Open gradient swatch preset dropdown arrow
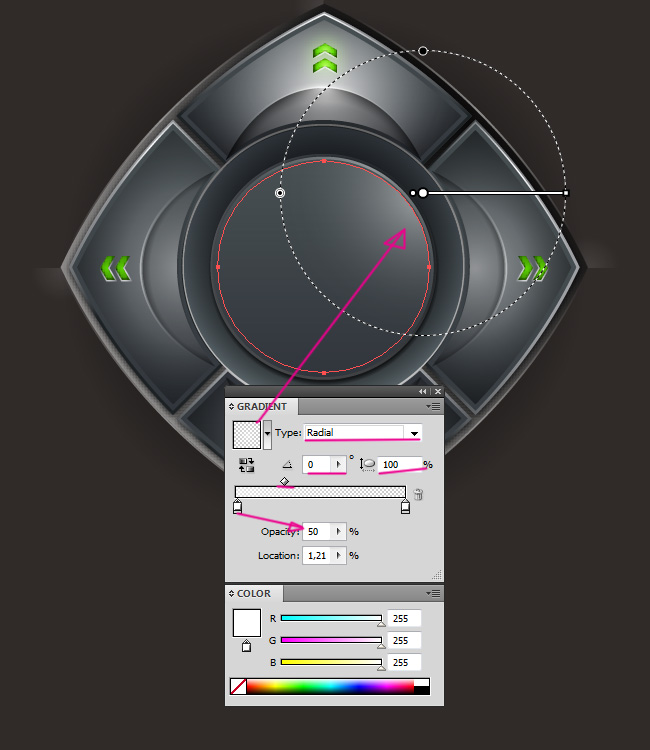 (267, 434)
